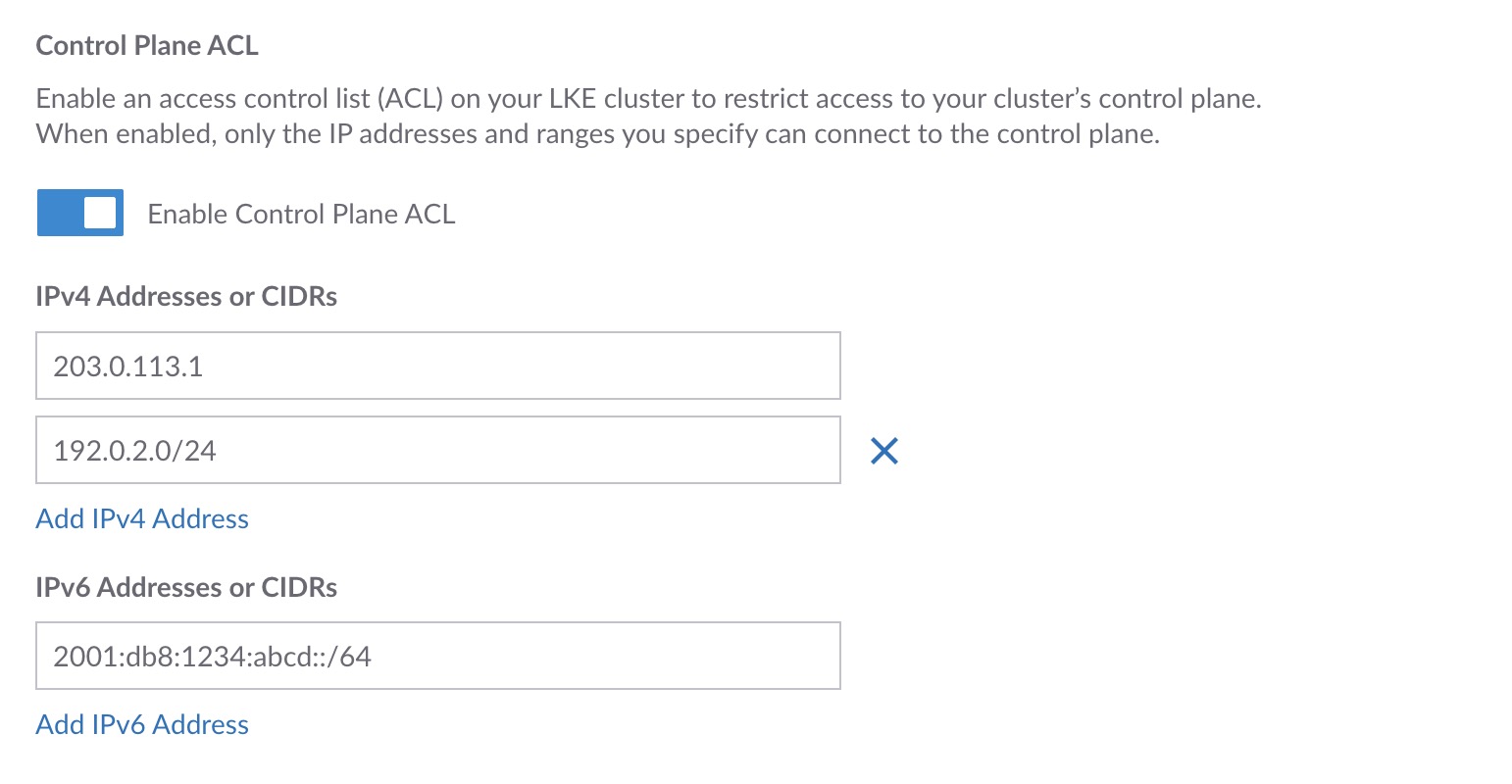Place cursor at end of 203.0.113.1 text
The height and width of the screenshot is (784, 1512).
(x=204, y=367)
